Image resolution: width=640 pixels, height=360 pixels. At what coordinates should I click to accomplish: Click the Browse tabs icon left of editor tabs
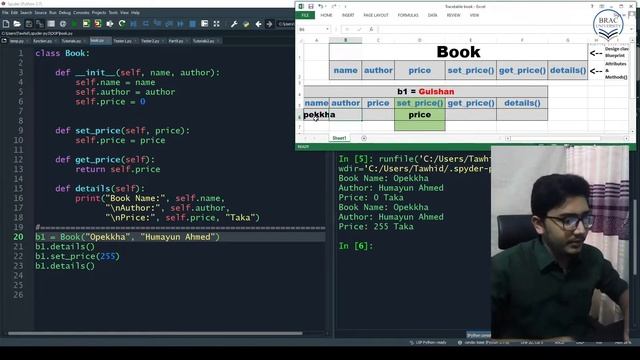point(4,41)
